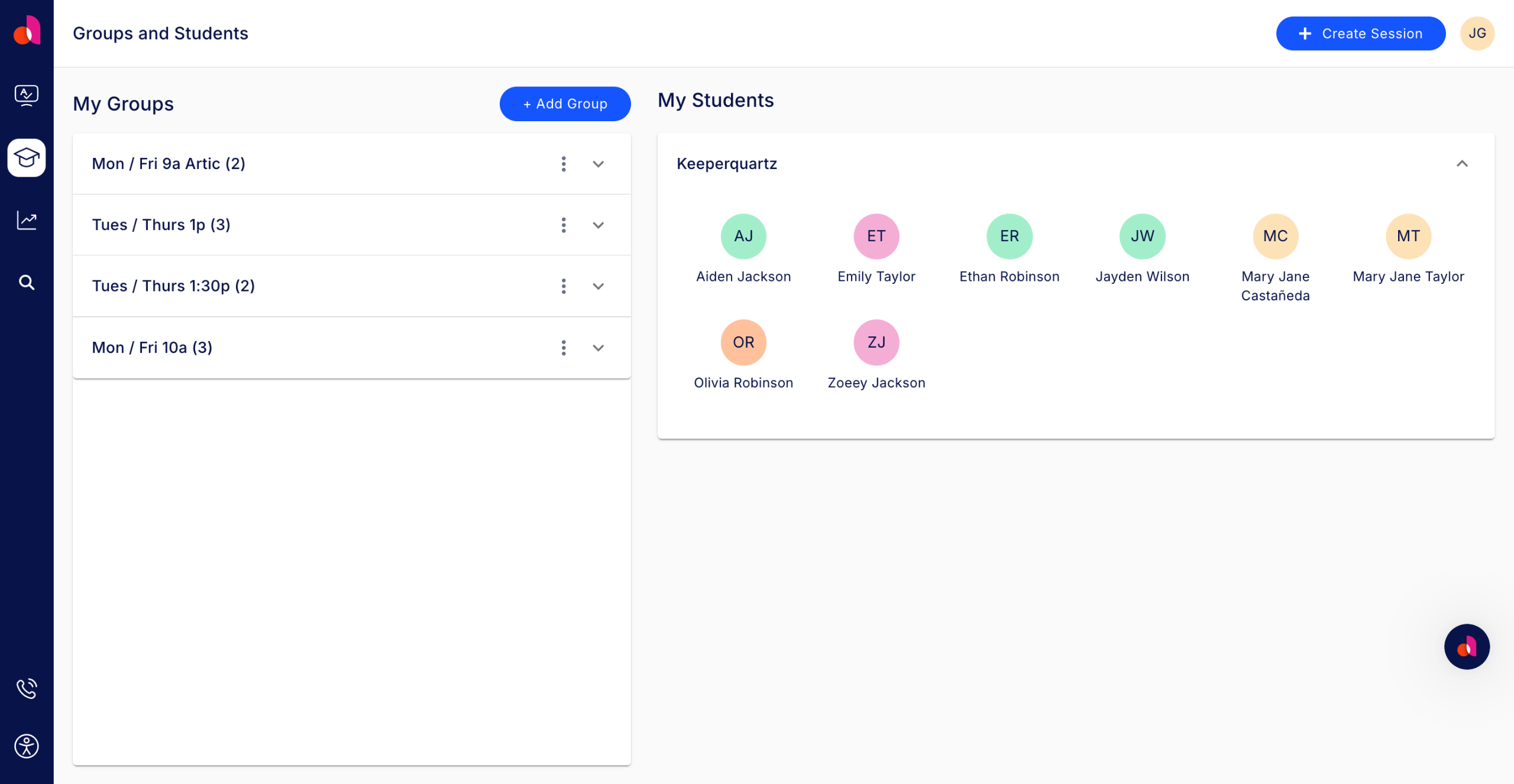Viewport: 1514px width, 784px height.
Task: Select the graduation cap Groups and Students icon
Action: click(27, 158)
